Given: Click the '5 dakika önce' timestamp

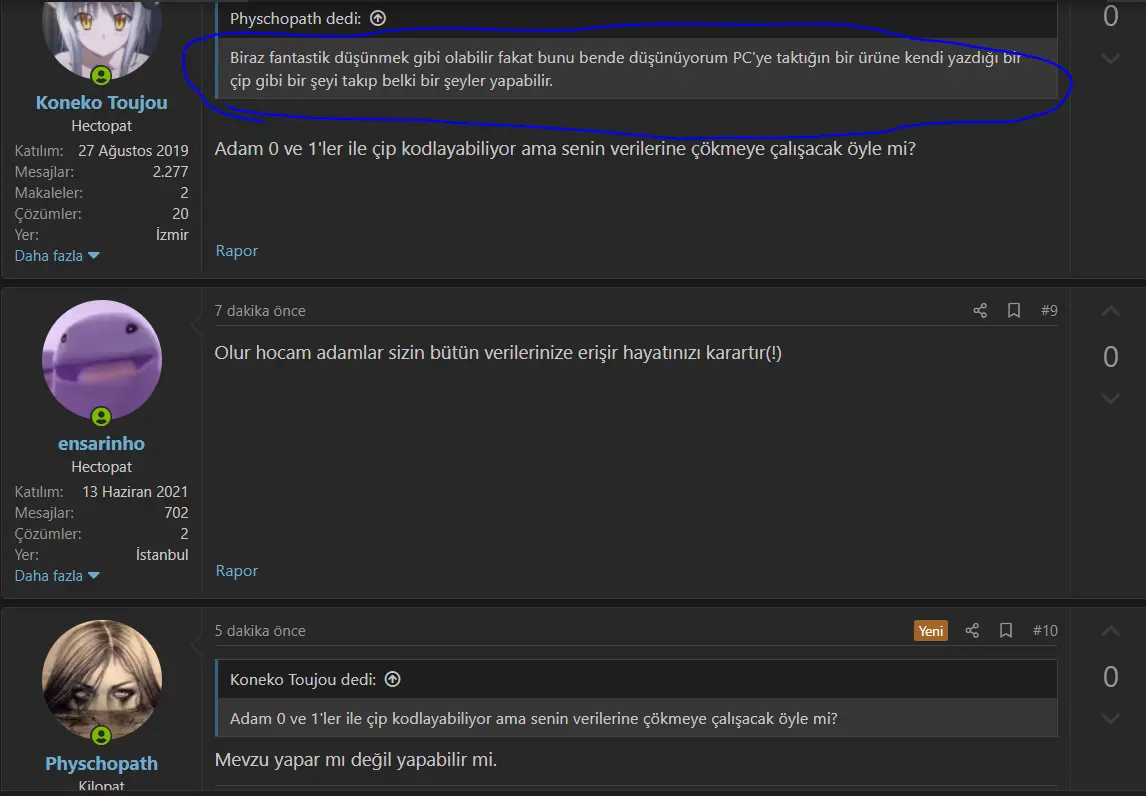Looking at the screenshot, I should click(260, 631).
